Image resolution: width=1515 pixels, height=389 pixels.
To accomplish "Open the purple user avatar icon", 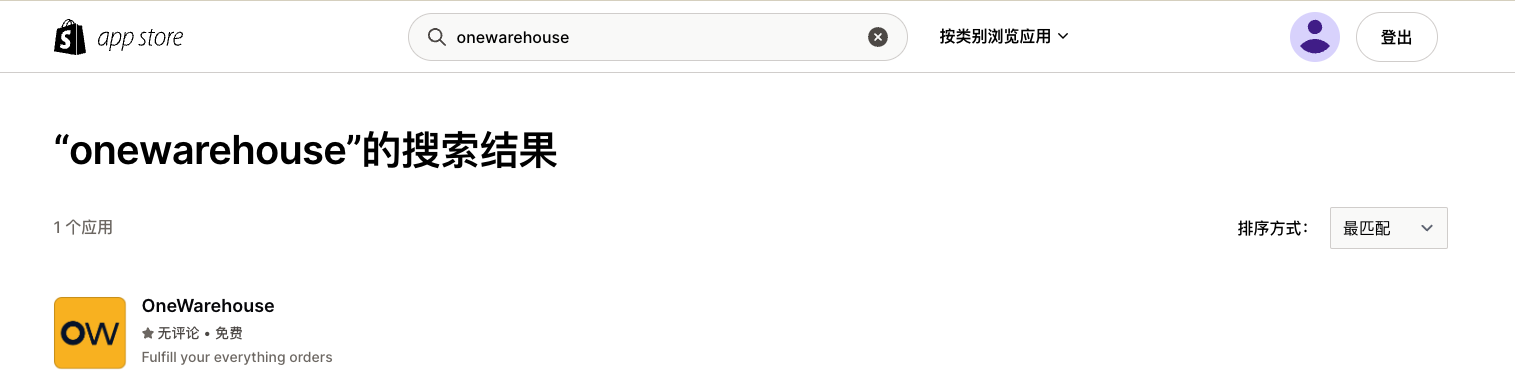I will [1315, 37].
